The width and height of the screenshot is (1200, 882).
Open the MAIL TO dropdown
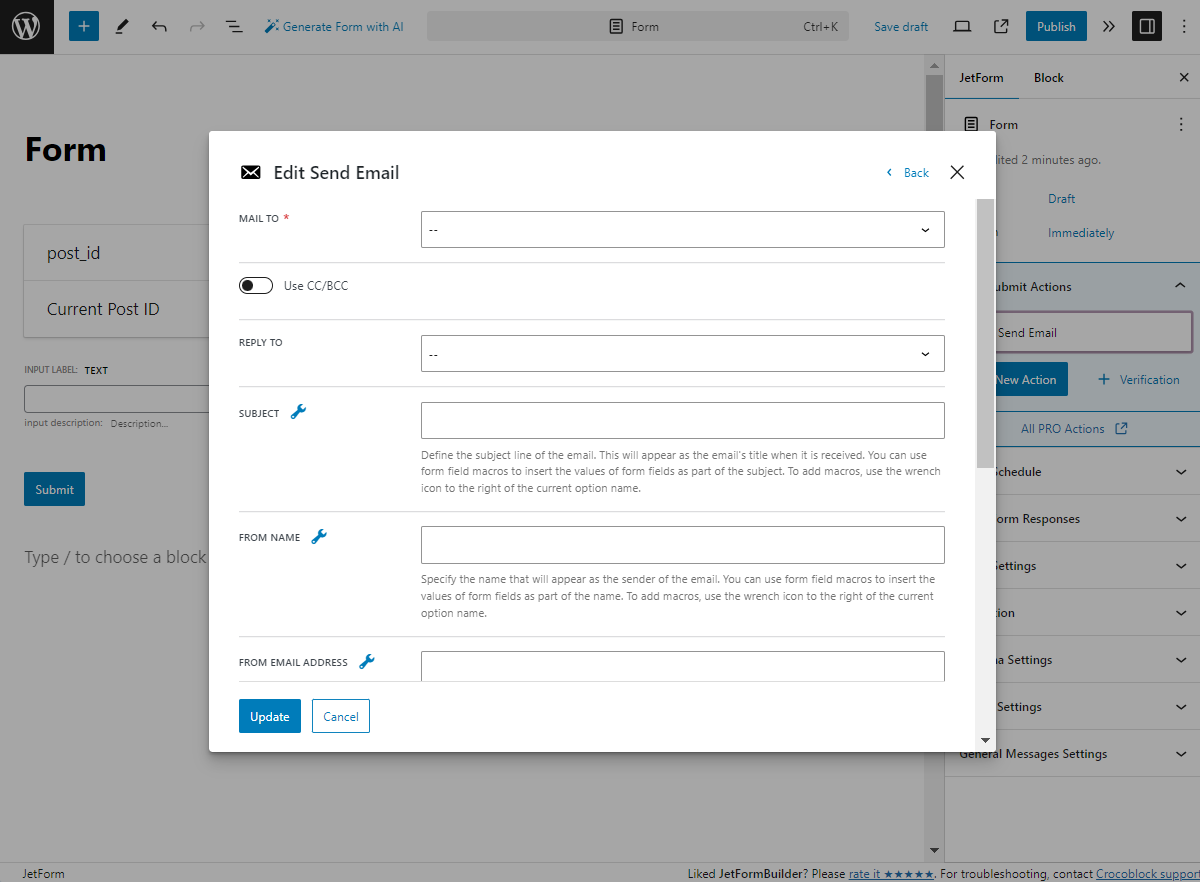[682, 229]
